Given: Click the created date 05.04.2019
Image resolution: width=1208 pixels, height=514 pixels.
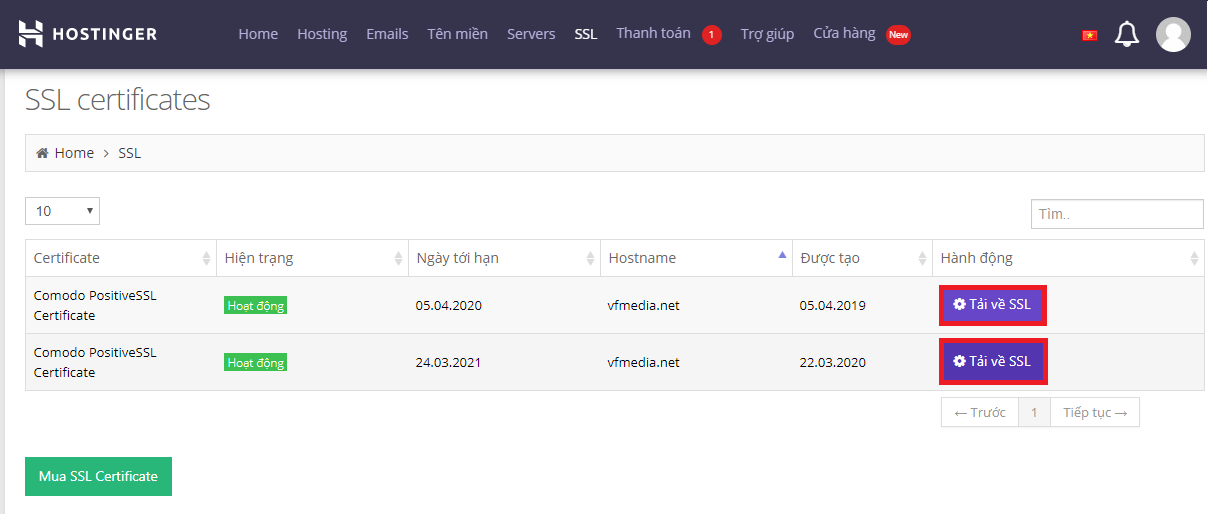Looking at the screenshot, I should click(x=833, y=306).
